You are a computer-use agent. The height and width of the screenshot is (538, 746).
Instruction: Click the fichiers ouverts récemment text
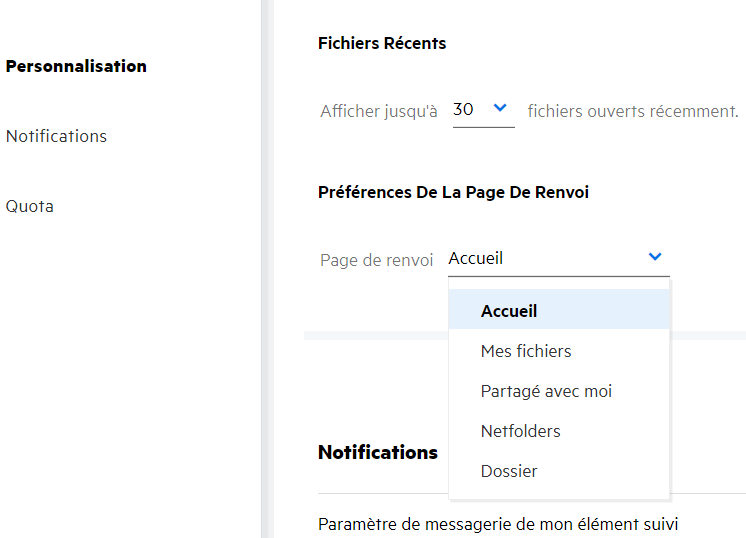click(x=633, y=111)
